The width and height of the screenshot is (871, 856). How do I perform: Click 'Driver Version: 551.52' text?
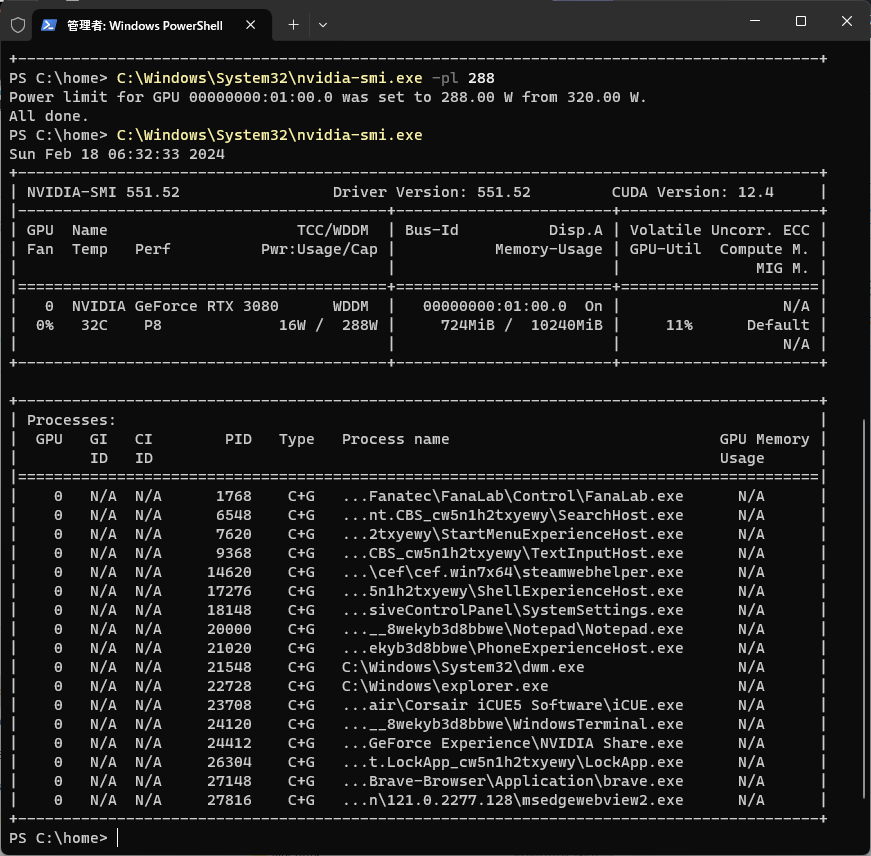point(432,192)
